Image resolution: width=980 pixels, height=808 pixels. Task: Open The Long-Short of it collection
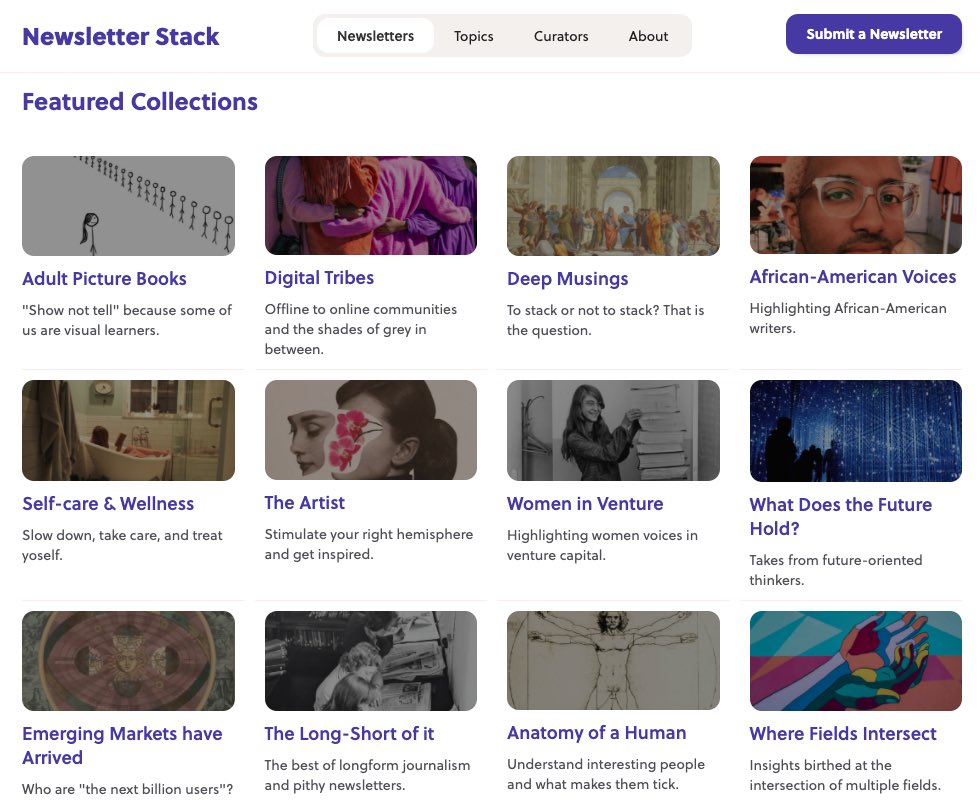pyautogui.click(x=349, y=733)
